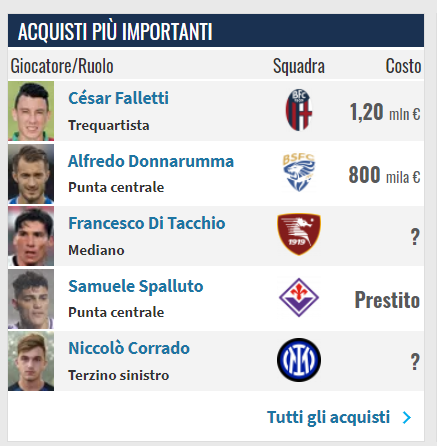
Task: Click the Francesco Di Tacchio name link
Action: pyautogui.click(x=147, y=223)
